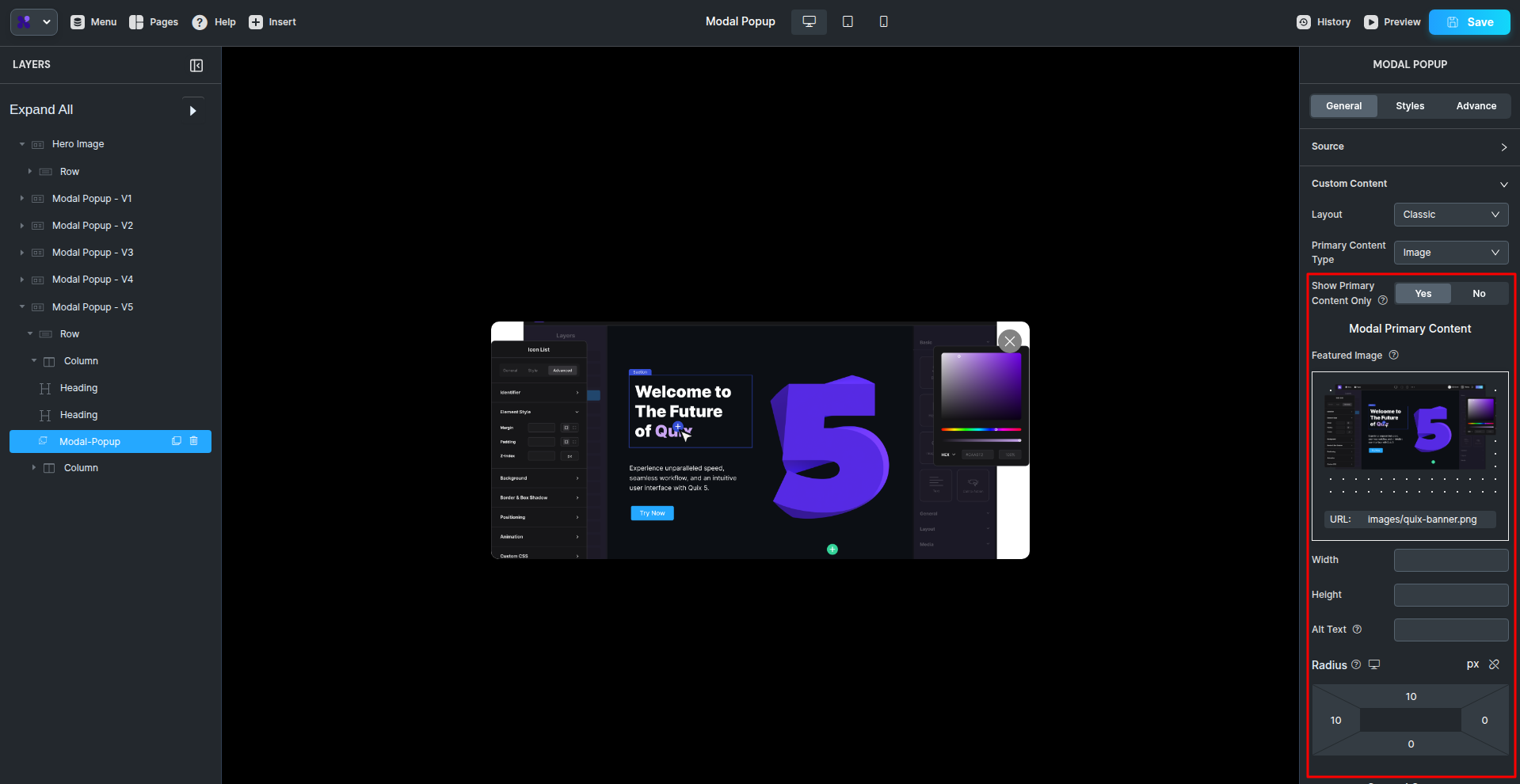This screenshot has height=784, width=1520.
Task: Click the Save button
Action: [1469, 22]
